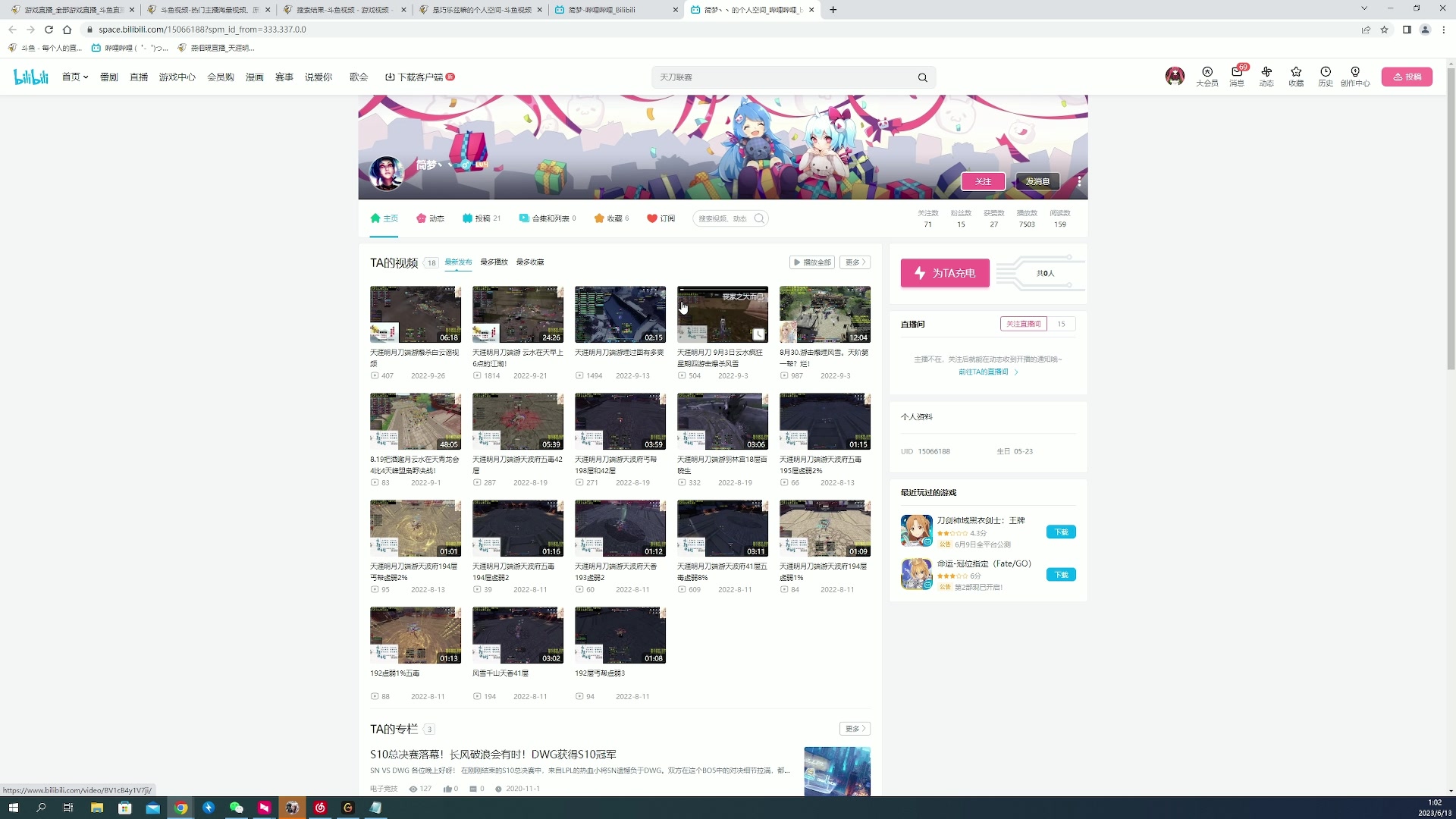The height and width of the screenshot is (819, 1456).
Task: Click the search magnifier in the top search bar
Action: click(x=922, y=77)
